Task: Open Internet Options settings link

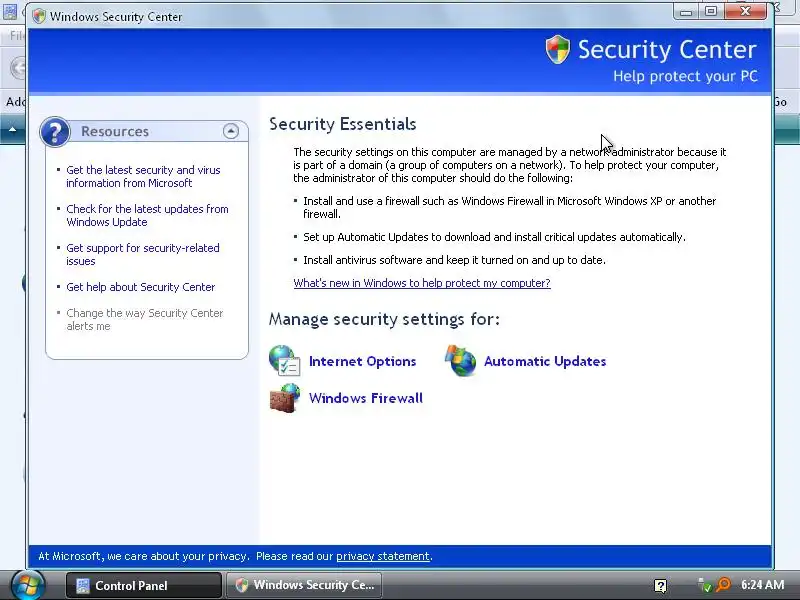Action: [362, 361]
